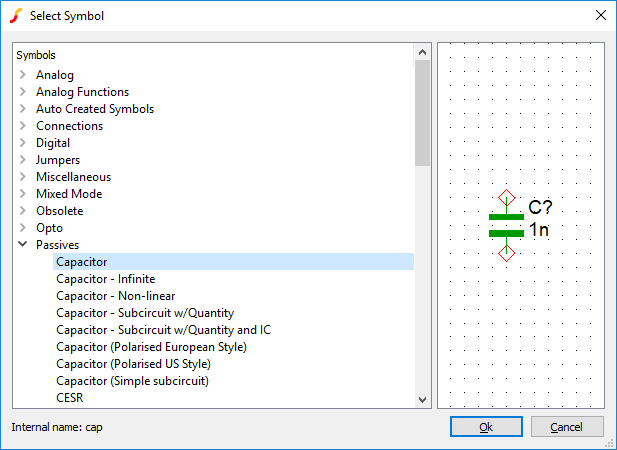Select the CESR symbol
Viewport: 617px width, 450px height.
coord(70,398)
